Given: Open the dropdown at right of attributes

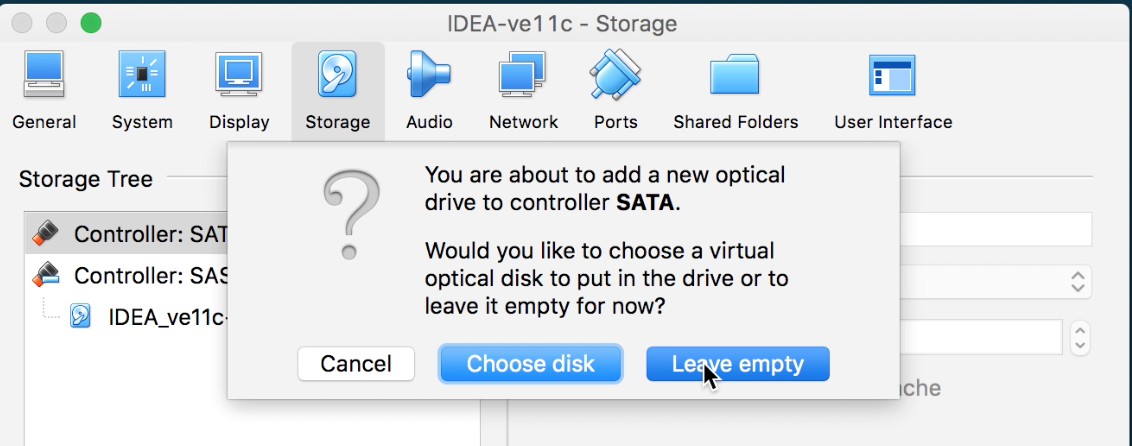Looking at the screenshot, I should click(1077, 281).
